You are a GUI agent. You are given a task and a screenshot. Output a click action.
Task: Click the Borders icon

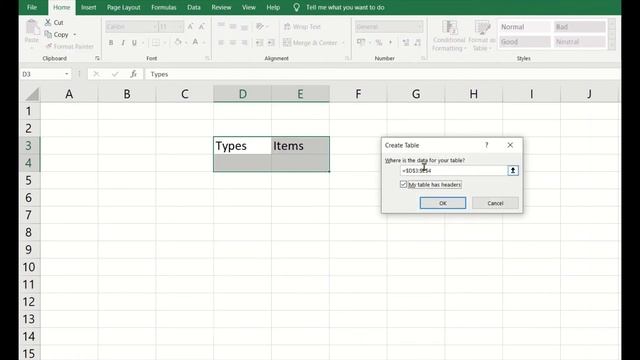(x=156, y=42)
